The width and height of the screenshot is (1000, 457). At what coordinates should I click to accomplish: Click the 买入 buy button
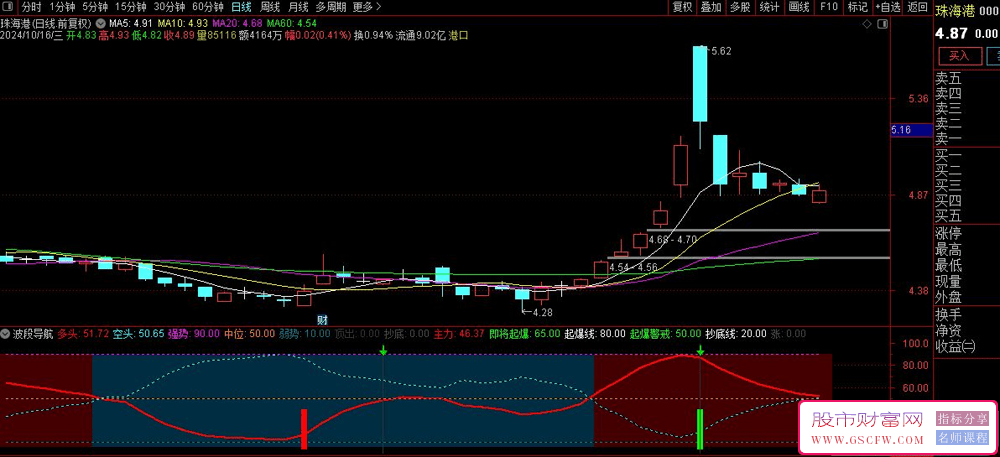click(959, 55)
